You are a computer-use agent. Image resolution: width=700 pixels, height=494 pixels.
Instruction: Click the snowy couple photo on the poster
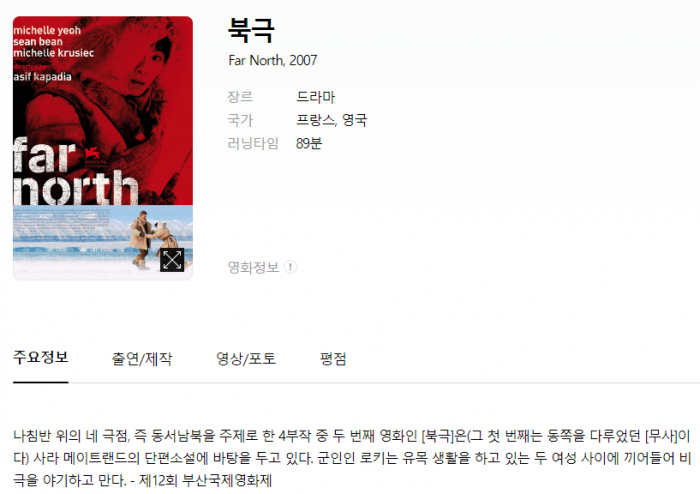(x=103, y=242)
